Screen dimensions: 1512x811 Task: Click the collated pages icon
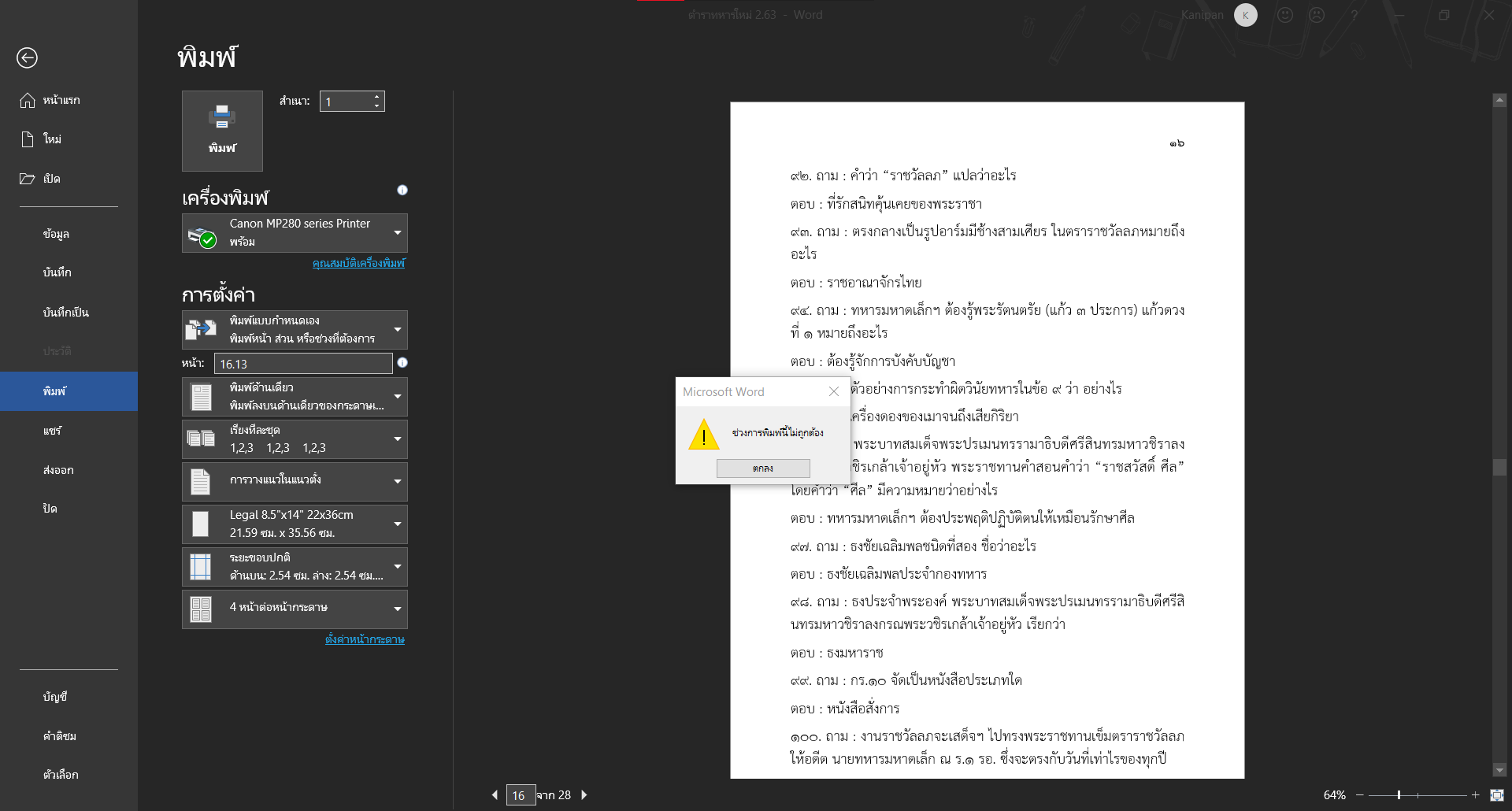[x=201, y=439]
